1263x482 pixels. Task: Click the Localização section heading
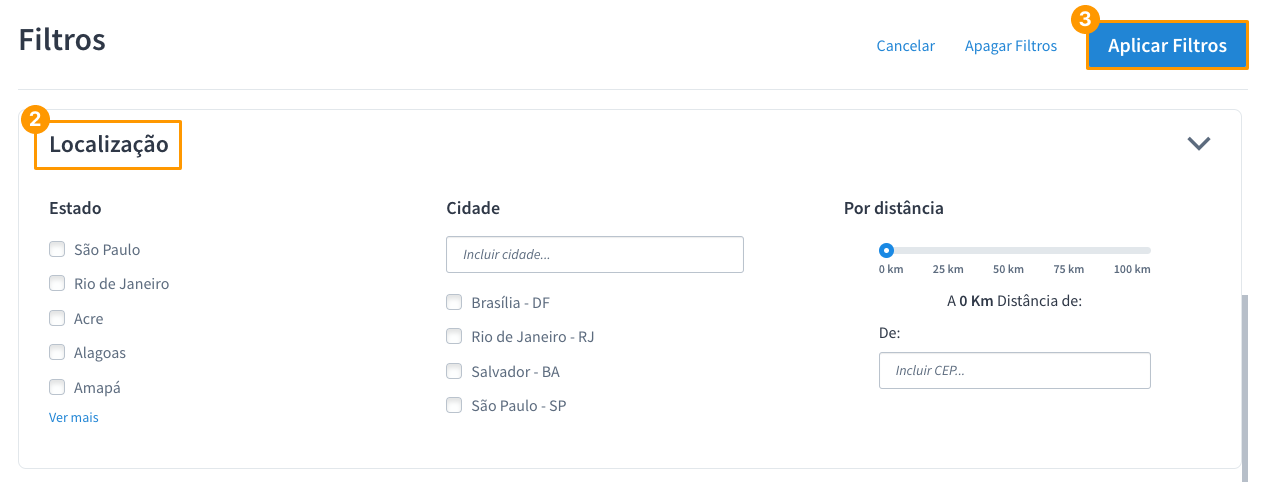point(109,145)
